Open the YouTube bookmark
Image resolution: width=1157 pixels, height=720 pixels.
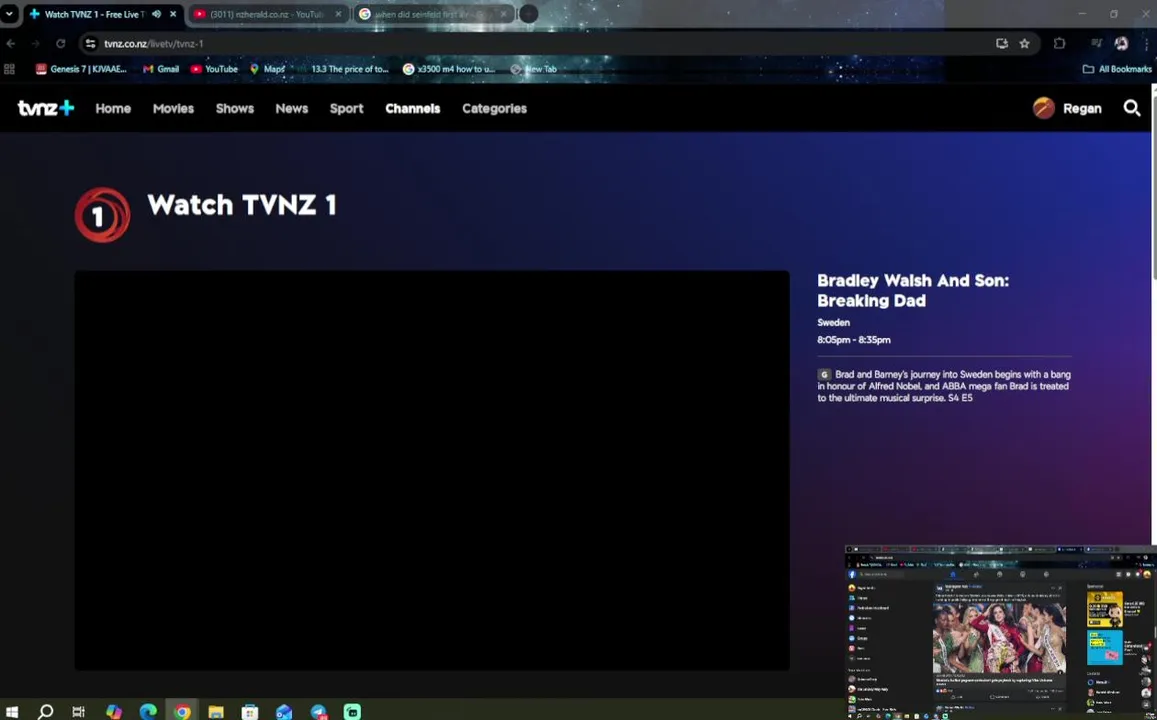(214, 69)
